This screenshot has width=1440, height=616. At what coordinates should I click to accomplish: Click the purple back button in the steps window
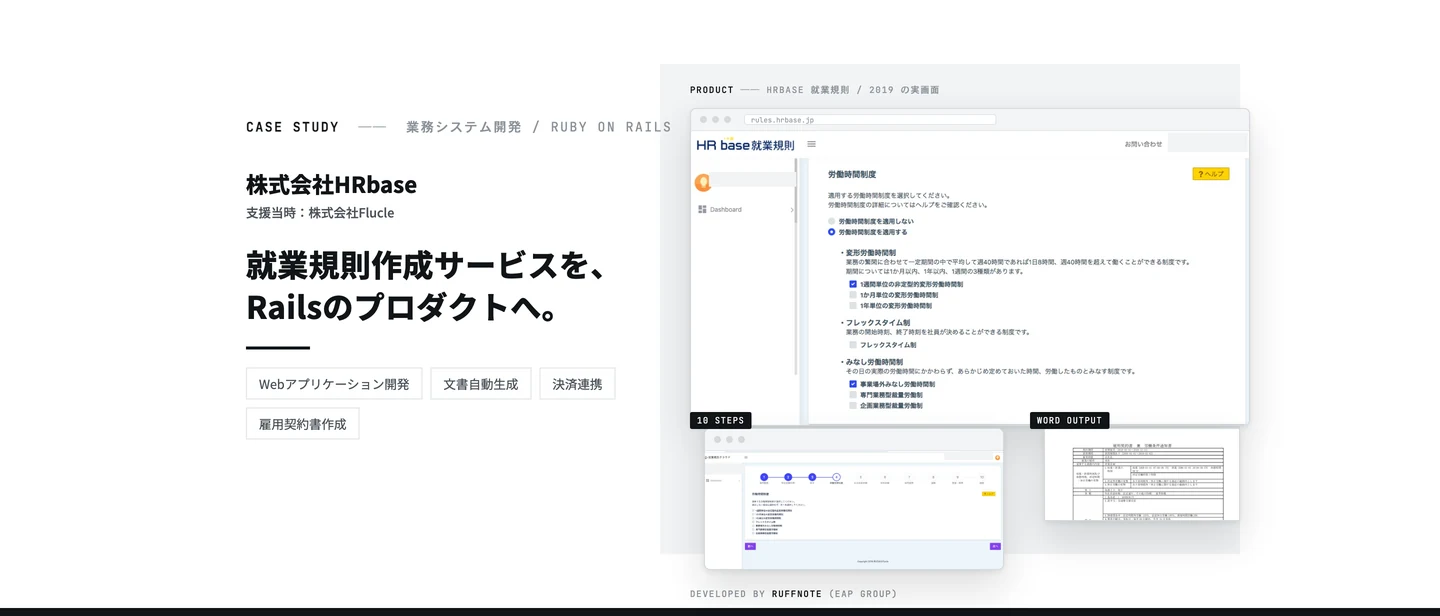750,546
